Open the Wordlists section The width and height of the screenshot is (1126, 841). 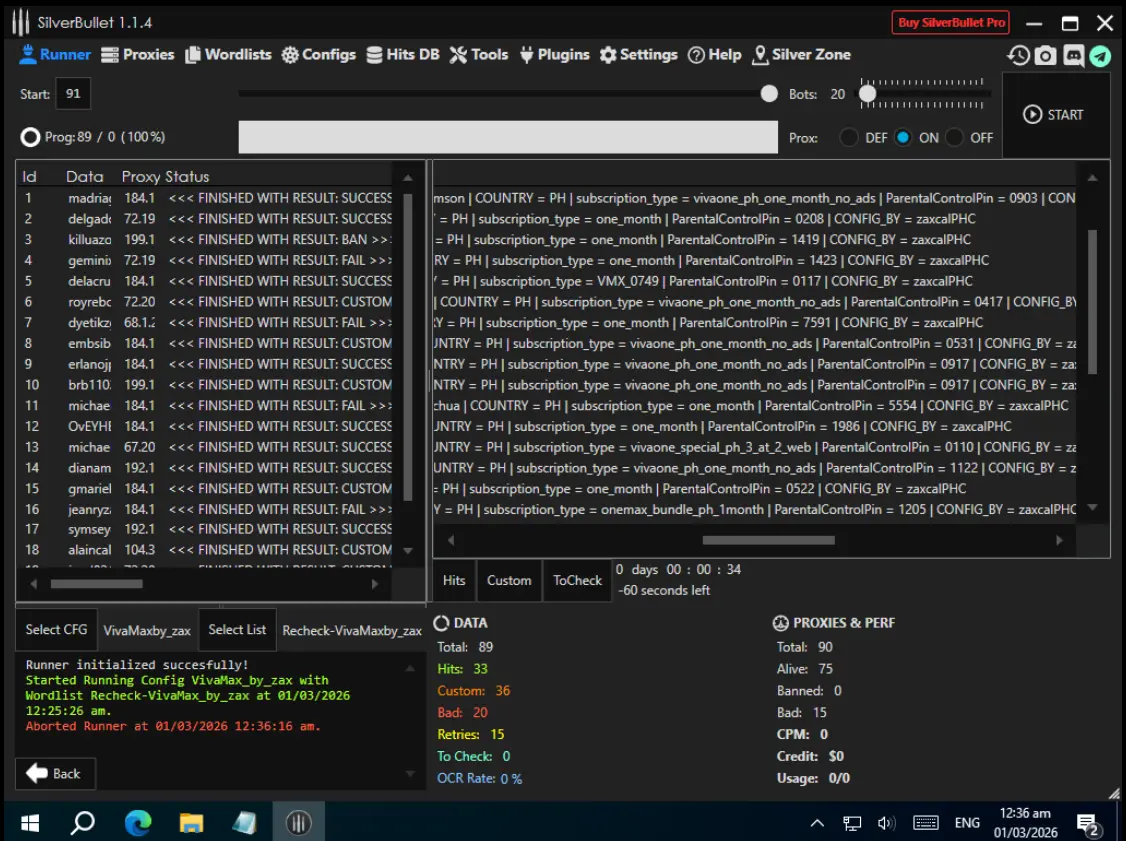pyautogui.click(x=228, y=55)
